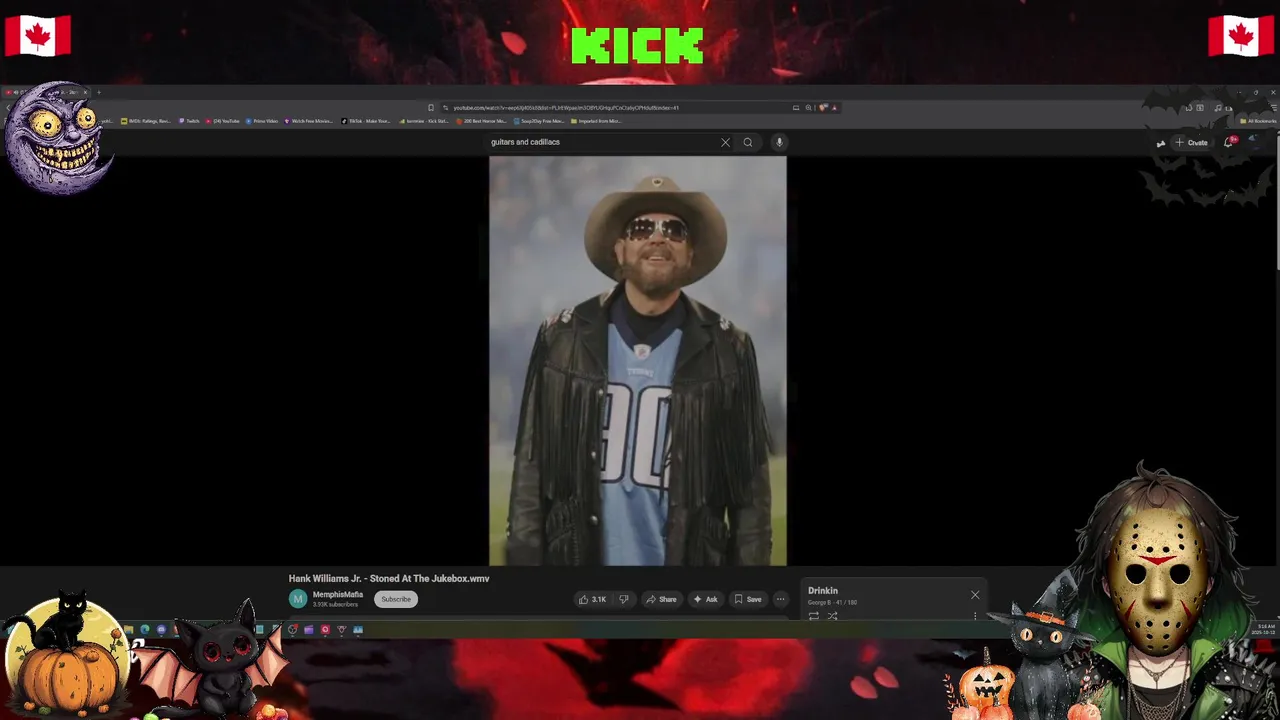Dislike the video with thumbs-down
This screenshot has width=1280, height=720.
(624, 599)
